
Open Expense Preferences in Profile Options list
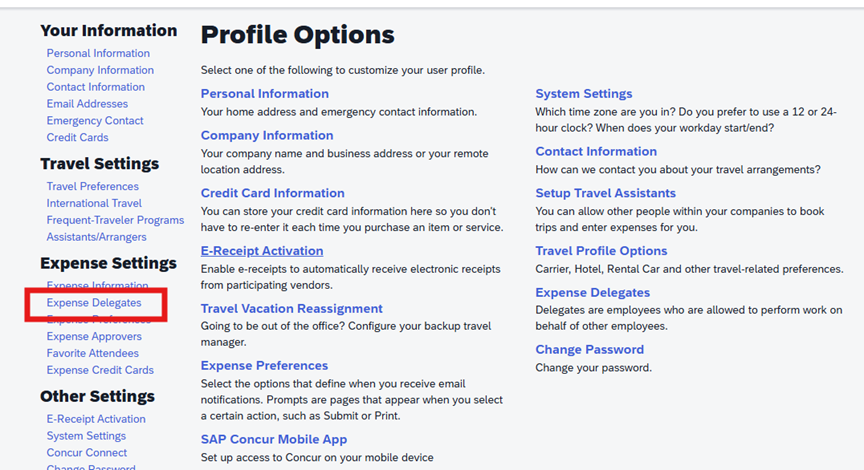click(264, 366)
